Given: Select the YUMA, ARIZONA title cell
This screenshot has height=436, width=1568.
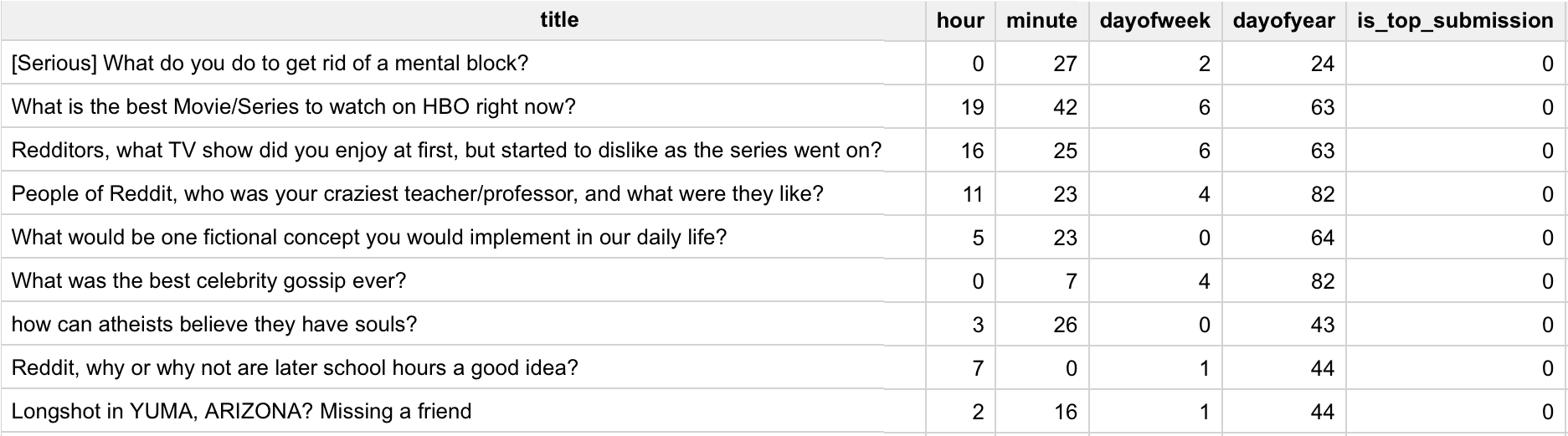Looking at the screenshot, I should (241, 412).
